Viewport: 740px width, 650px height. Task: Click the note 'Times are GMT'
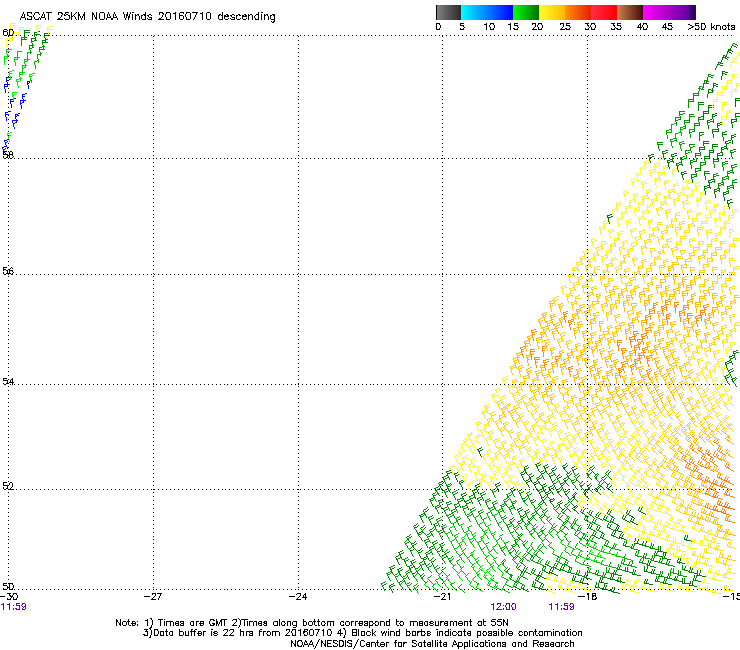[192, 623]
